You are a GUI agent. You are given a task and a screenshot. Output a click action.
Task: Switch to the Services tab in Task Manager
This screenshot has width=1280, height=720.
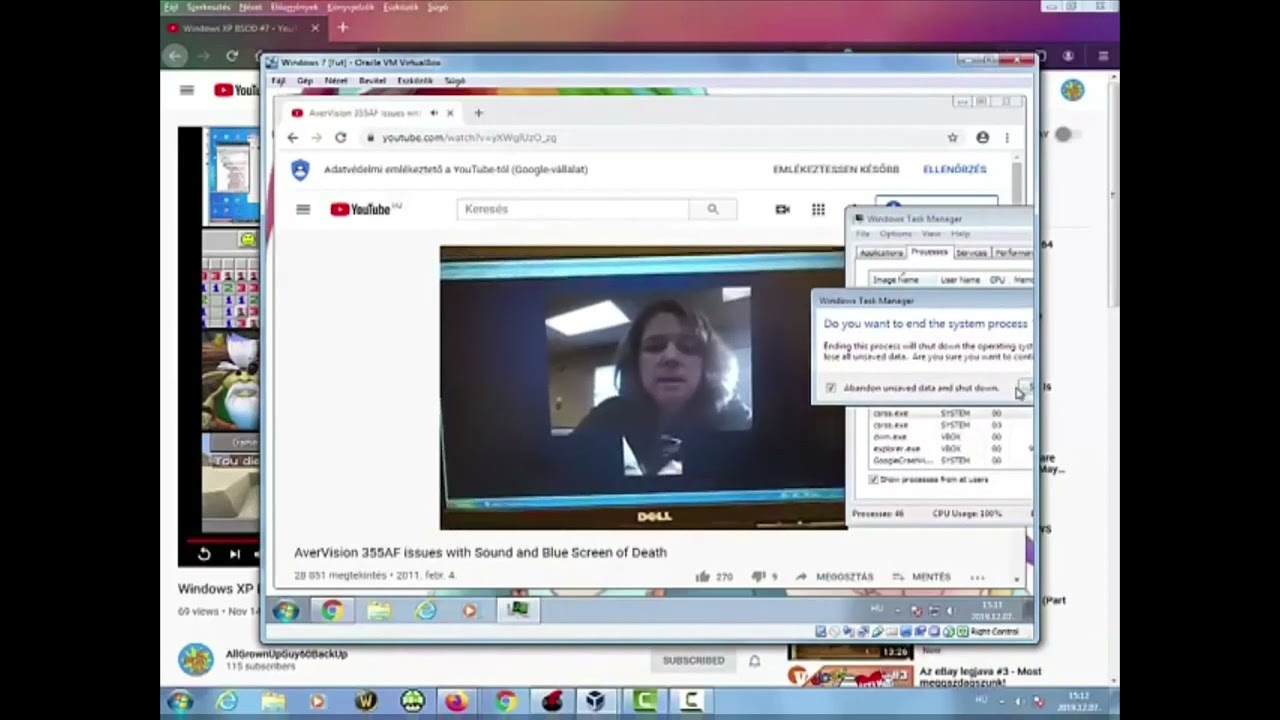(972, 253)
